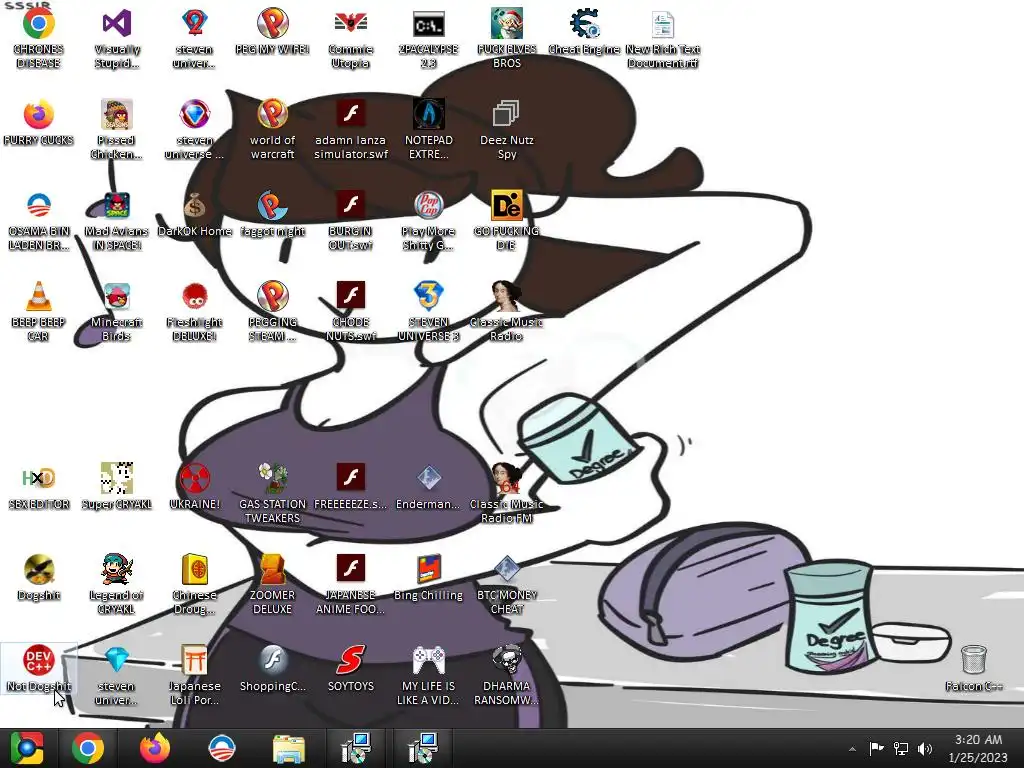The image size is (1024, 768).
Task: Launch the SOYTOYS shortcut
Action: (x=351, y=669)
